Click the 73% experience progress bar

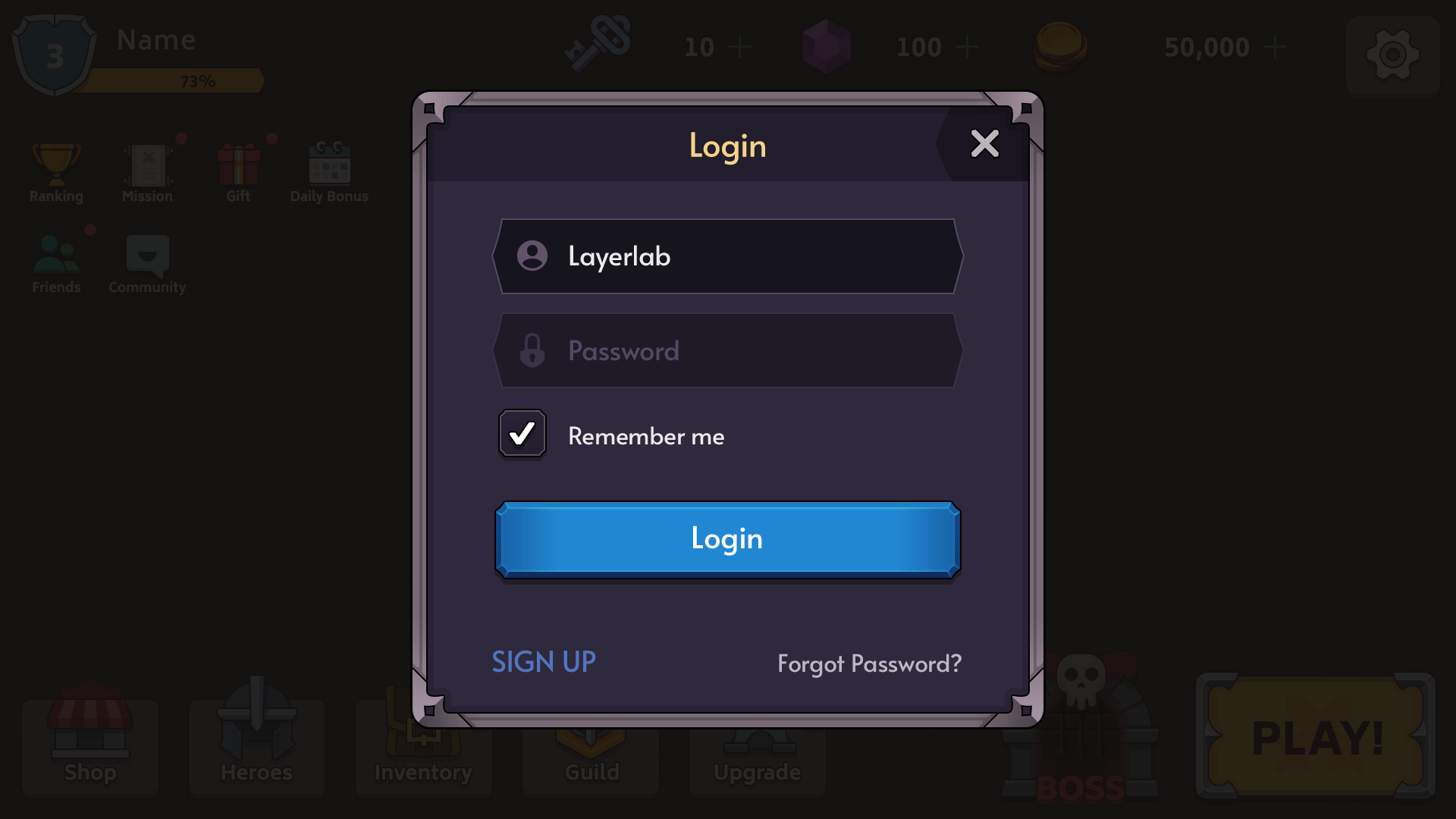tap(174, 80)
